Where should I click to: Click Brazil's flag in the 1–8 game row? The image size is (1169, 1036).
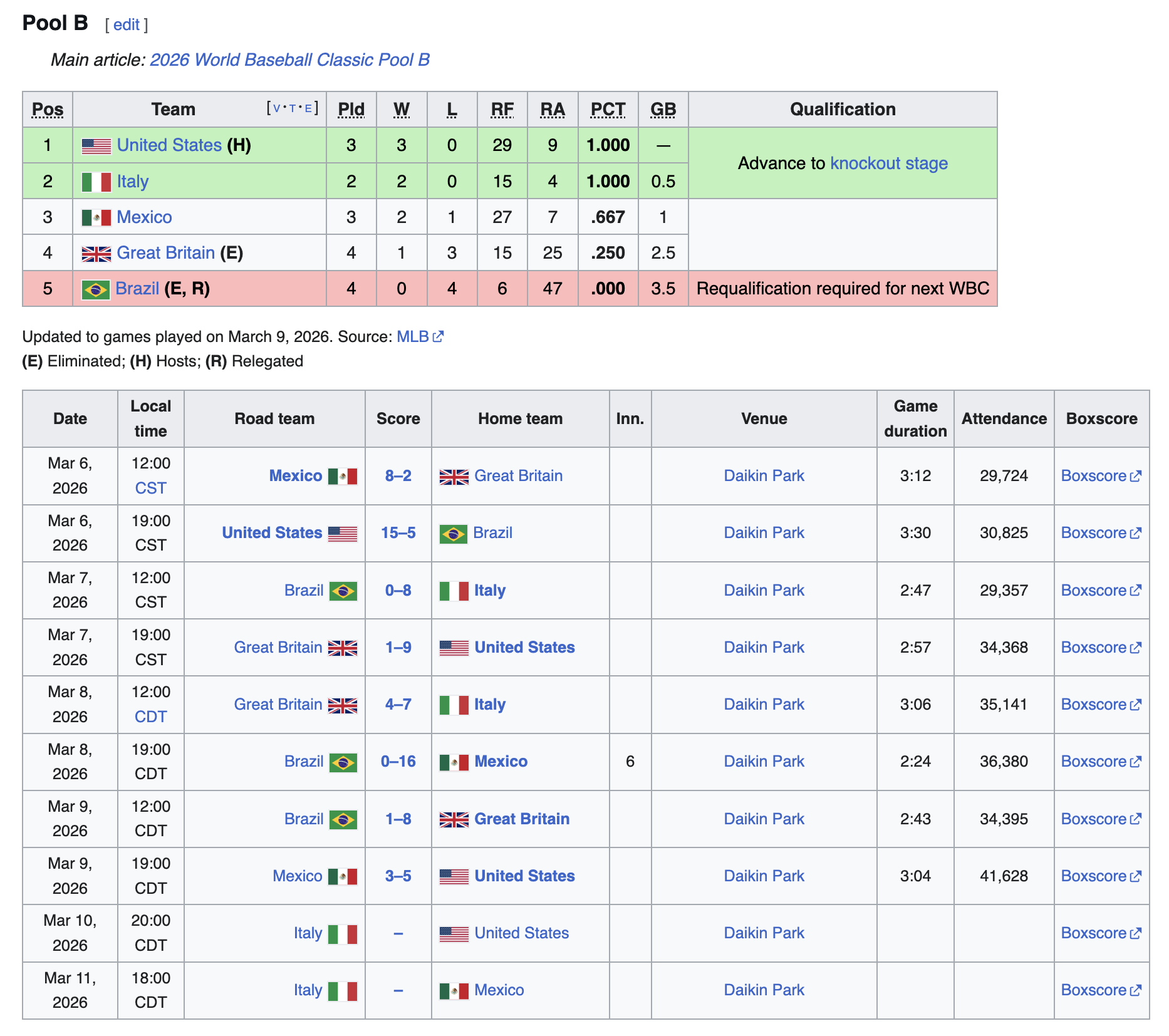[x=343, y=820]
